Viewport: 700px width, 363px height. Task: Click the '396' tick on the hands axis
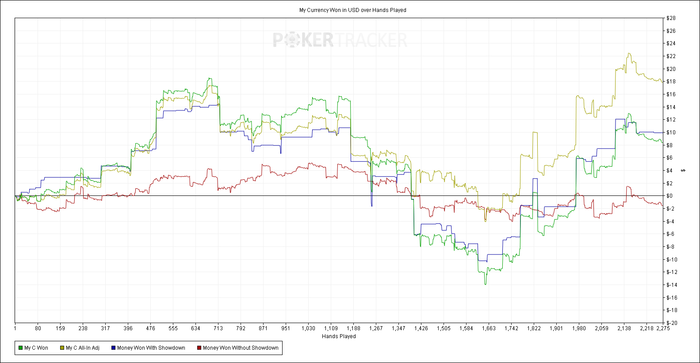[x=128, y=328]
